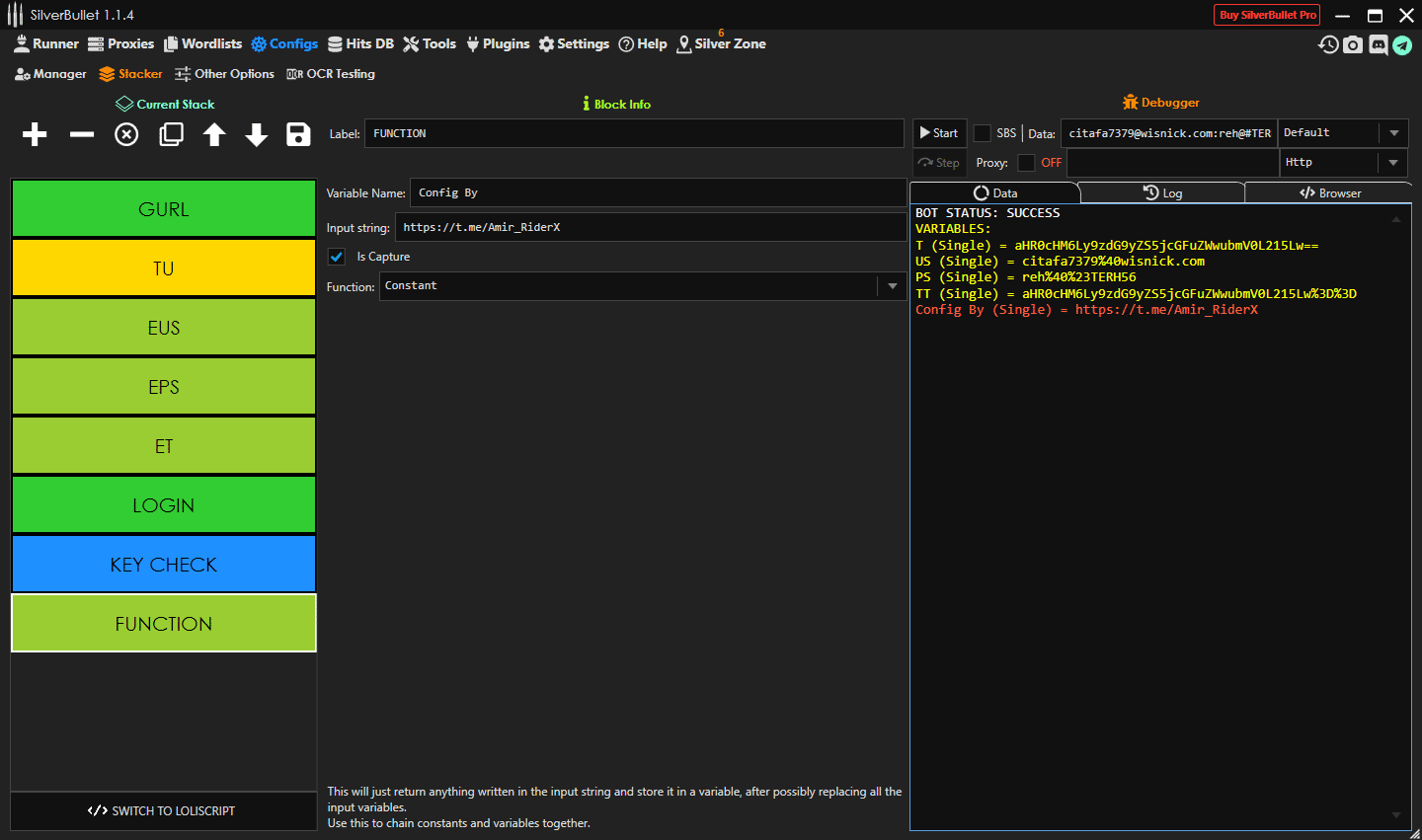Uncheck the Is Capture checkbox

336,257
